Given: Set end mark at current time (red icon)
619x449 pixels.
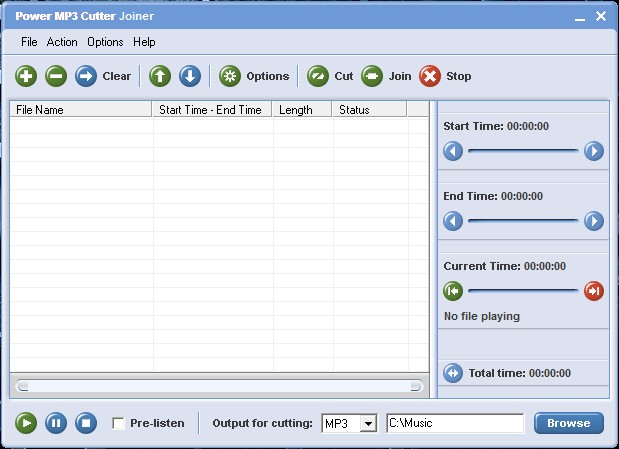Looking at the screenshot, I should point(594,291).
